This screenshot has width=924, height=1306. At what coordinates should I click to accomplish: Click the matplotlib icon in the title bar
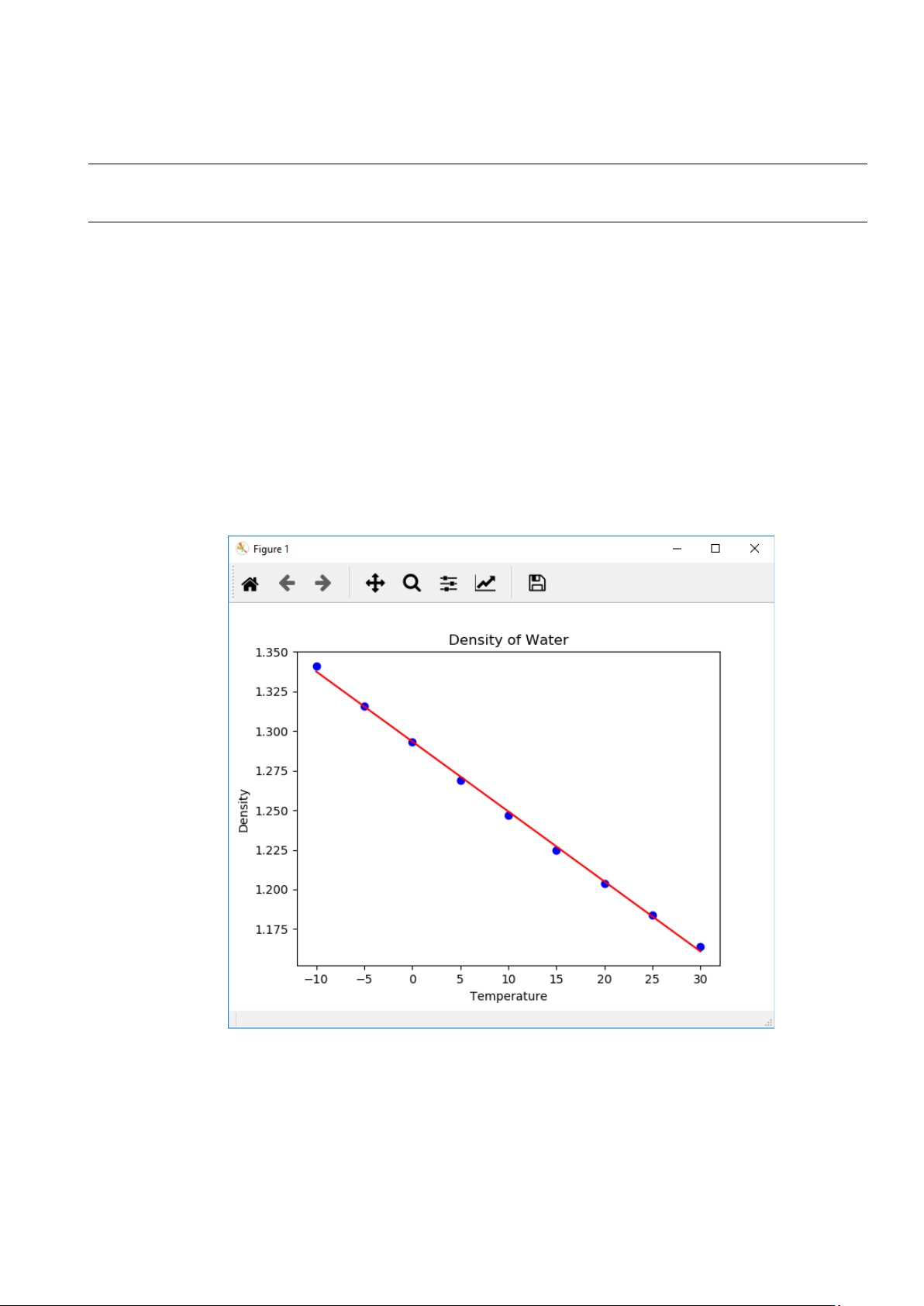click(x=242, y=549)
